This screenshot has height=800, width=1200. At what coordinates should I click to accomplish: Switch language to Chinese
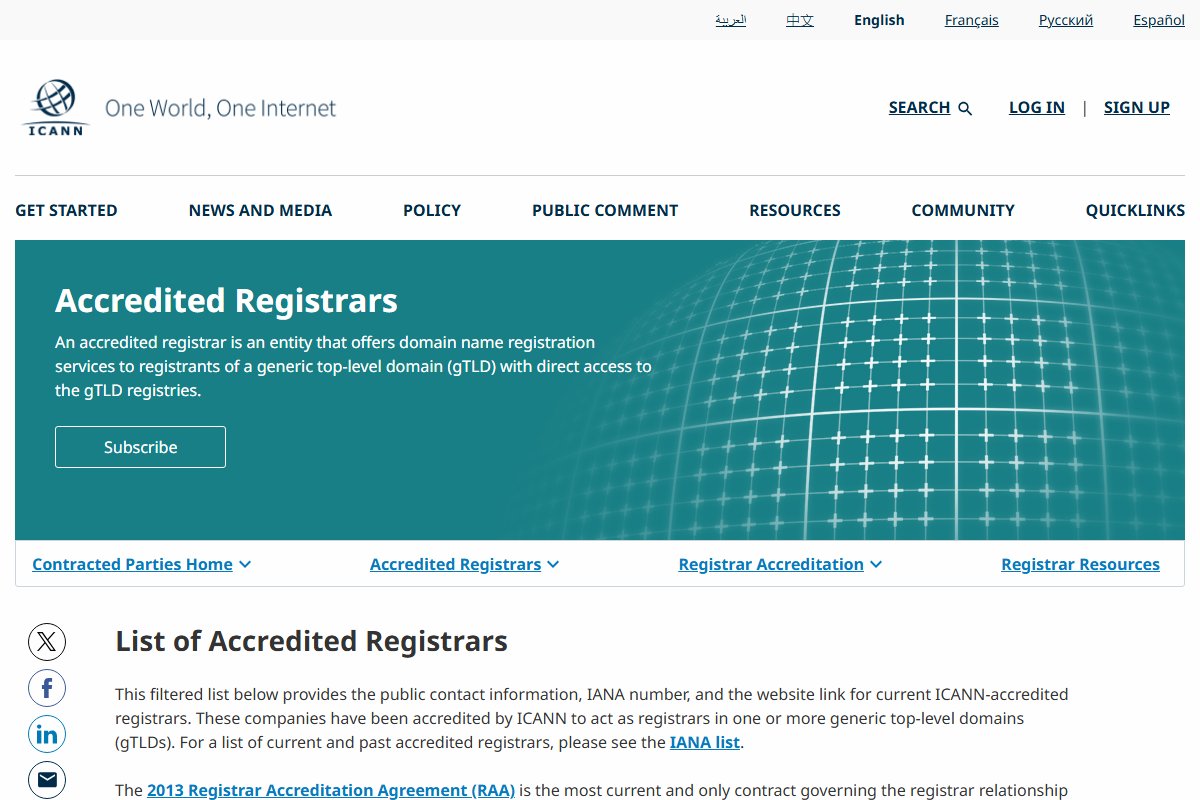800,20
